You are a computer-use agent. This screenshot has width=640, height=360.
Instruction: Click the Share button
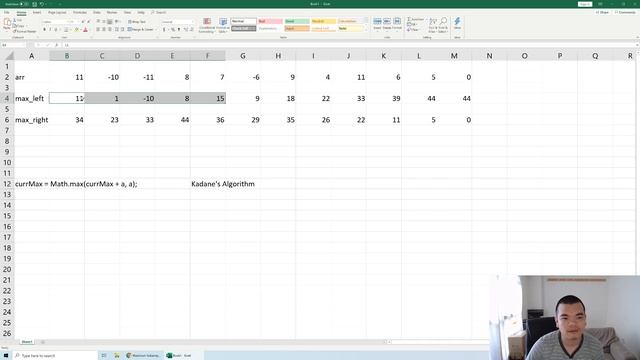602,13
